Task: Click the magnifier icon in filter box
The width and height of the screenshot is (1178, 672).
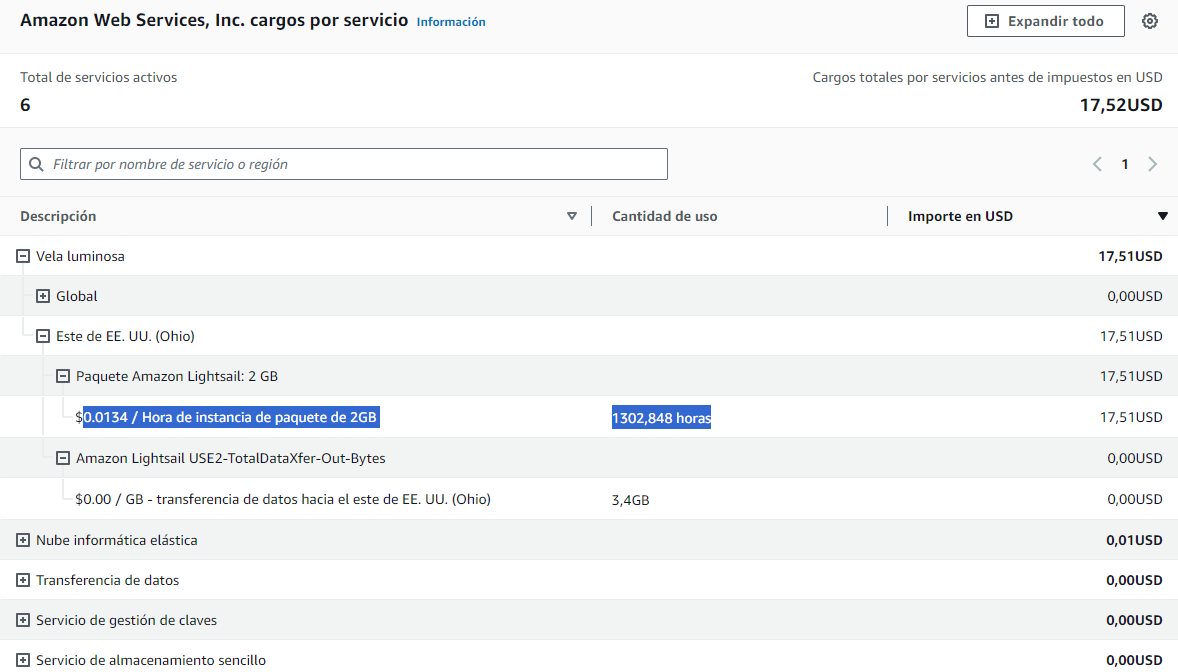Action: click(37, 164)
